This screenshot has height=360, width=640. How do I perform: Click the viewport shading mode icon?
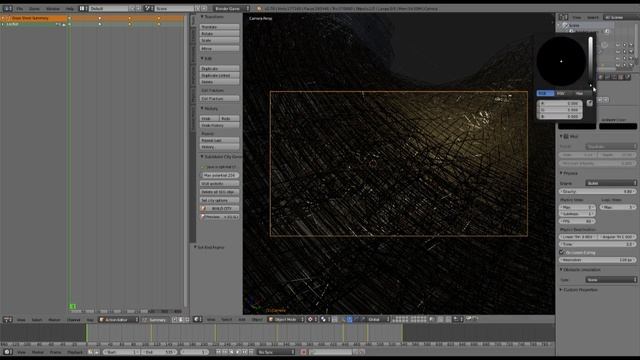(312, 319)
